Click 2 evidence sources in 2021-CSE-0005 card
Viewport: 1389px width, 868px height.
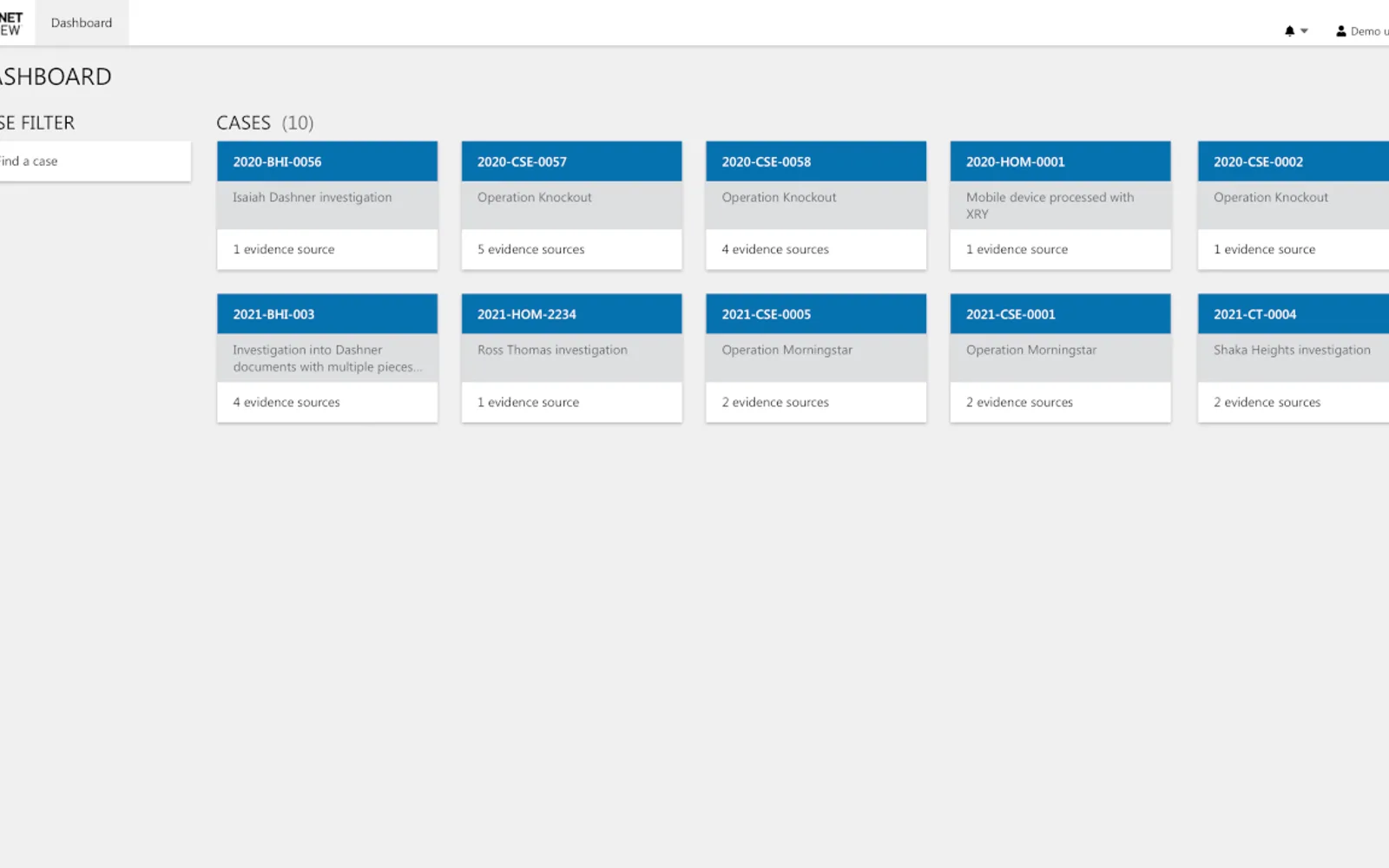click(x=775, y=402)
